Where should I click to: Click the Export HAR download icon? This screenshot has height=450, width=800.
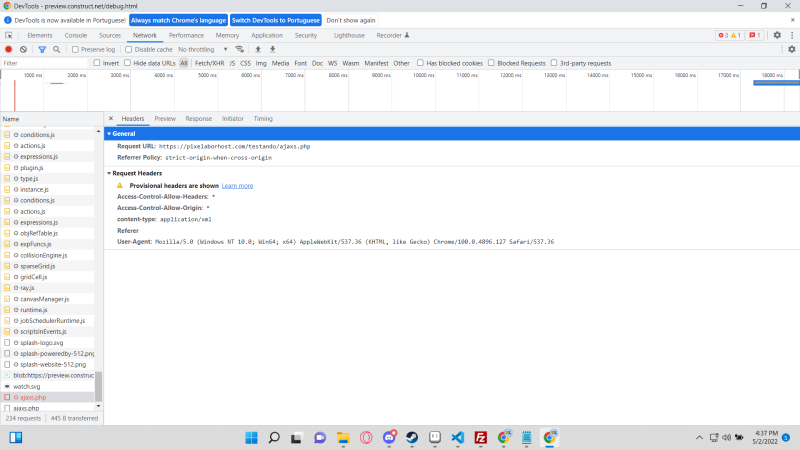pos(272,49)
